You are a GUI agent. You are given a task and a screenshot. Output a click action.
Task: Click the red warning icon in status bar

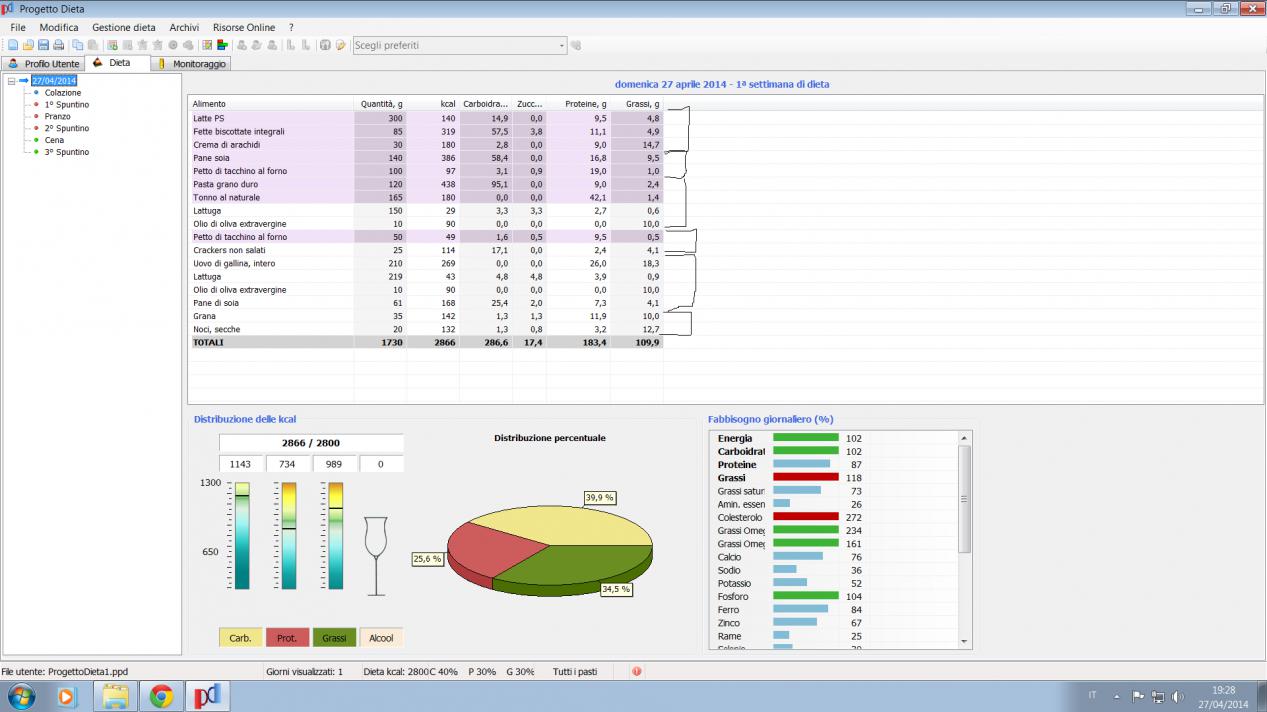(x=637, y=672)
